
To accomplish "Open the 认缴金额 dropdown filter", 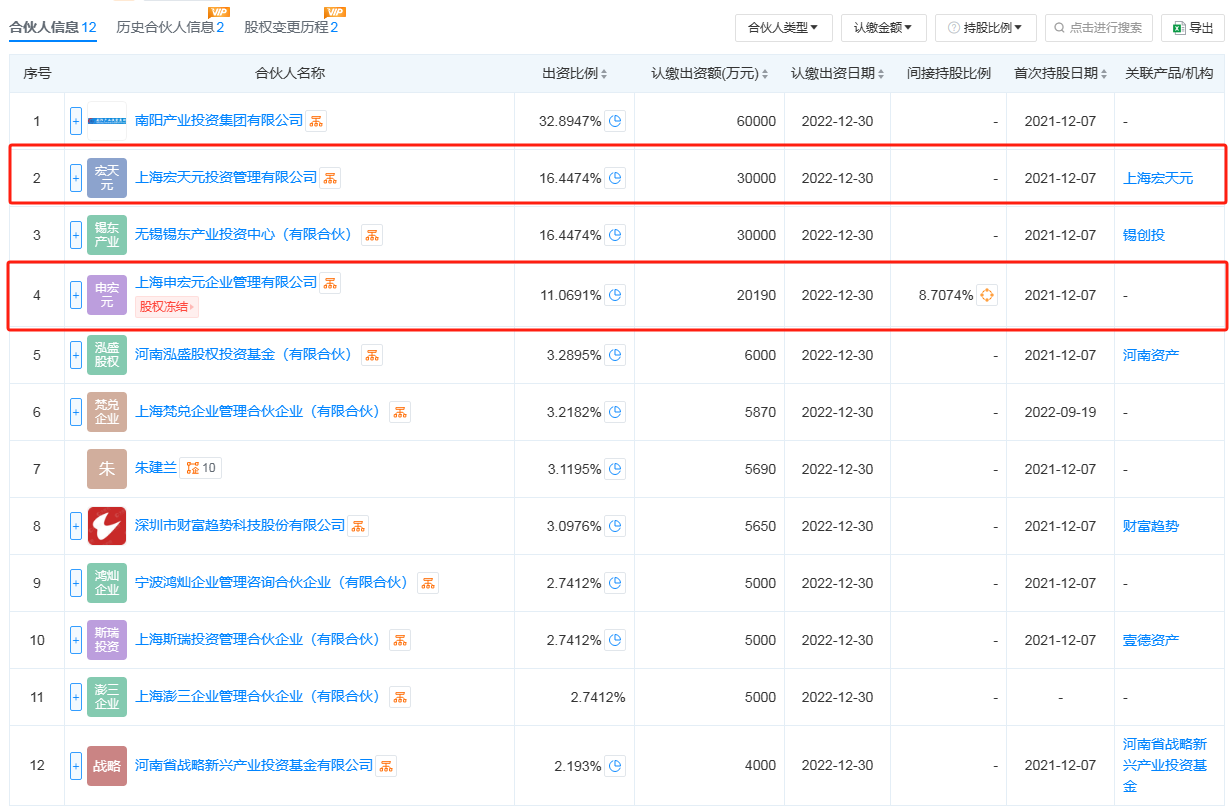I will click(883, 28).
